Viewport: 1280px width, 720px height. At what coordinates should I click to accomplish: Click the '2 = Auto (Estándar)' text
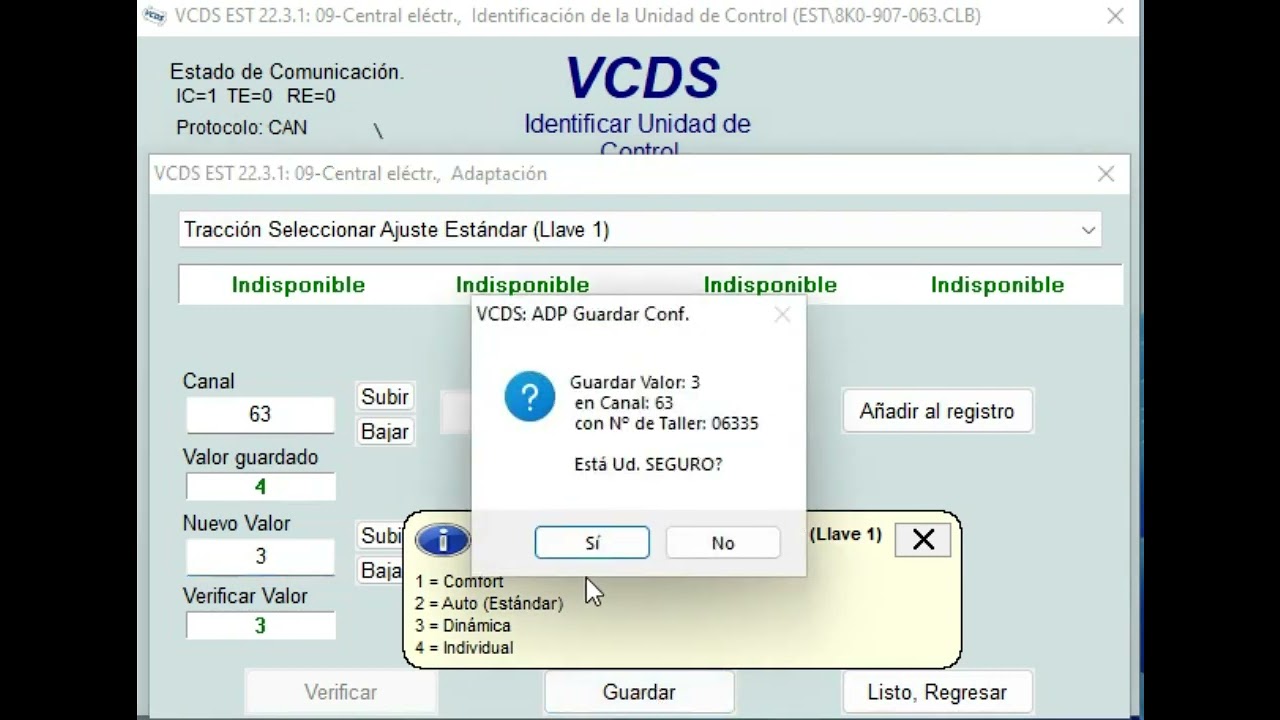click(x=489, y=604)
